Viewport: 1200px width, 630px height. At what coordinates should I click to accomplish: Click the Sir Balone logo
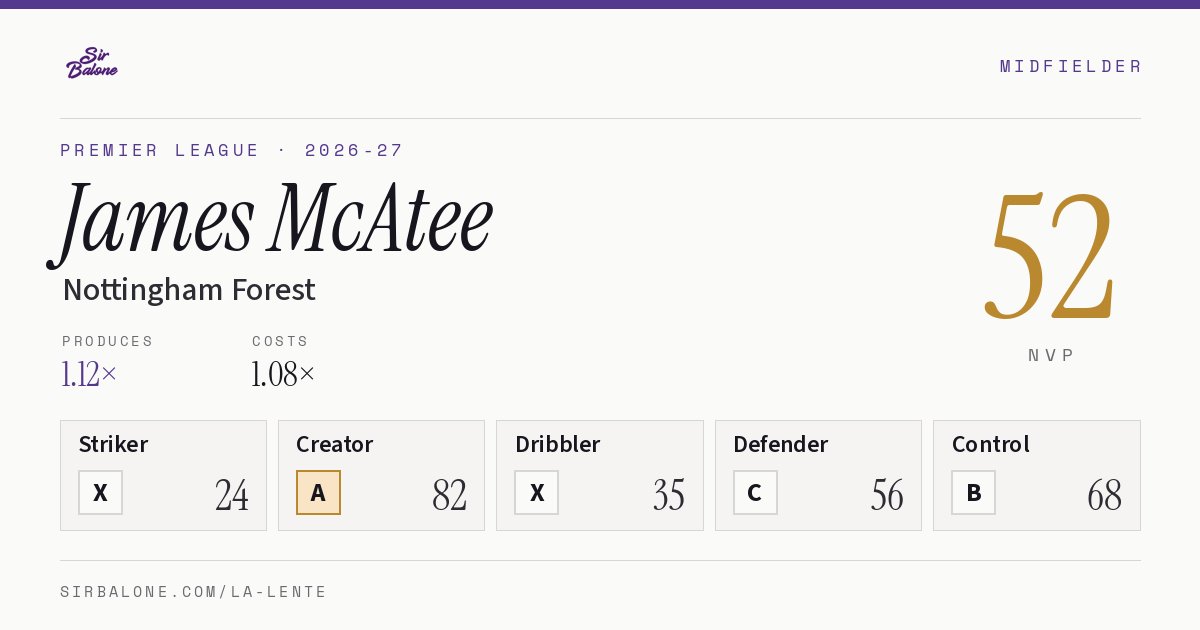[x=92, y=63]
